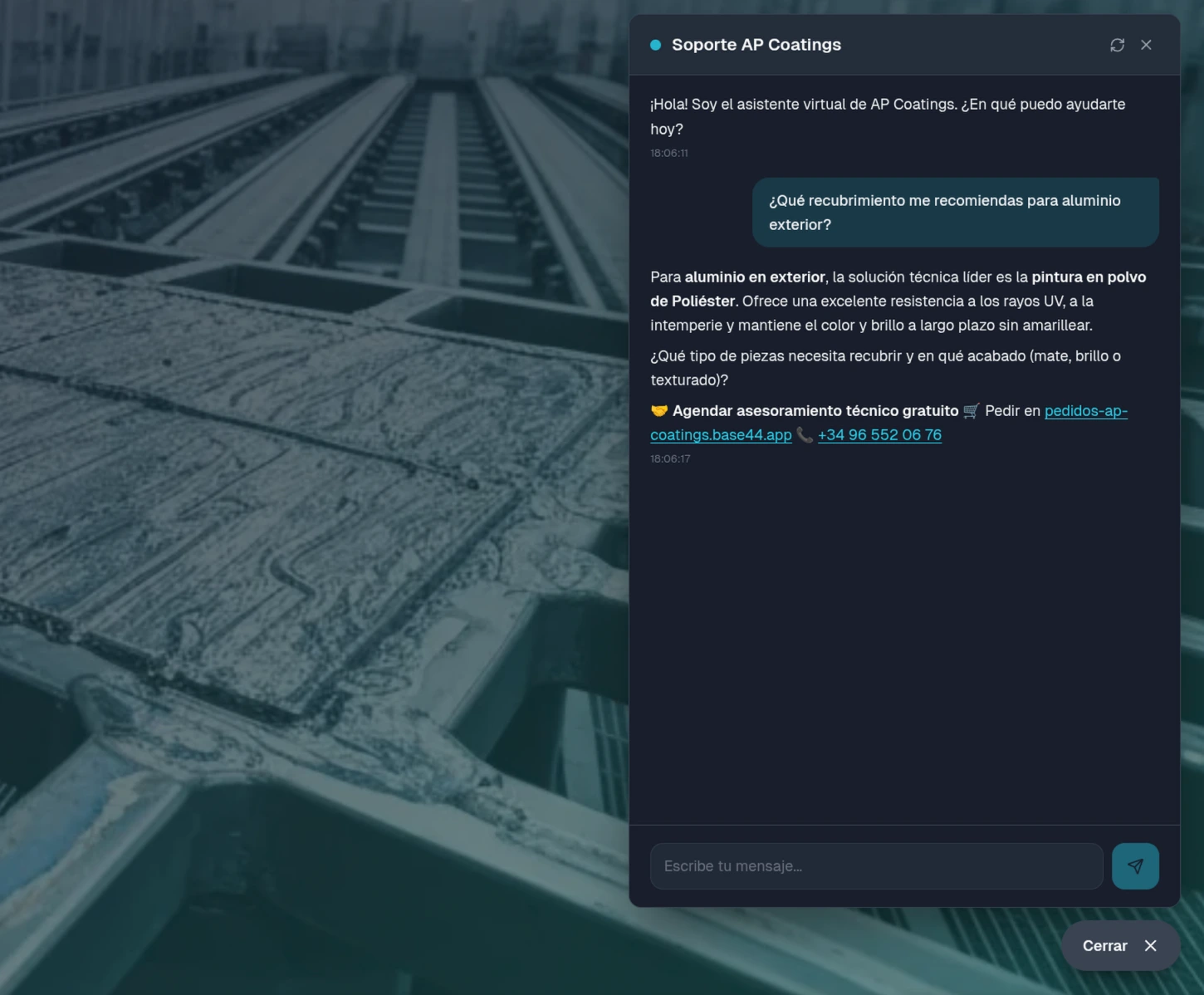The width and height of the screenshot is (1204, 995).
Task: Select the user question bubble about aluminio exterior
Action: (955, 212)
